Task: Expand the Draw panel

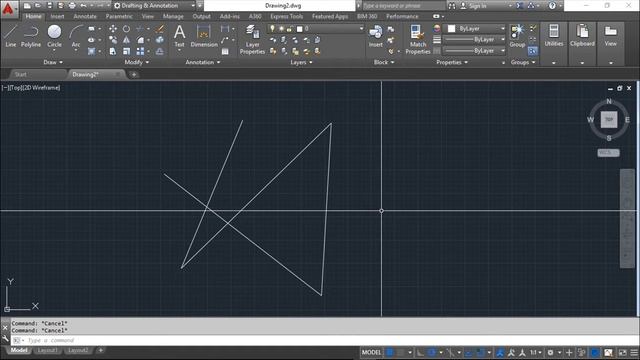Action: pos(53,62)
